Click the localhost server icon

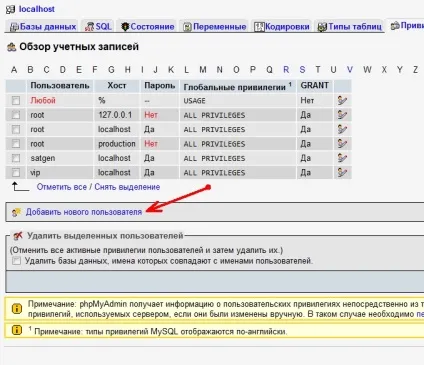[x=10, y=9]
